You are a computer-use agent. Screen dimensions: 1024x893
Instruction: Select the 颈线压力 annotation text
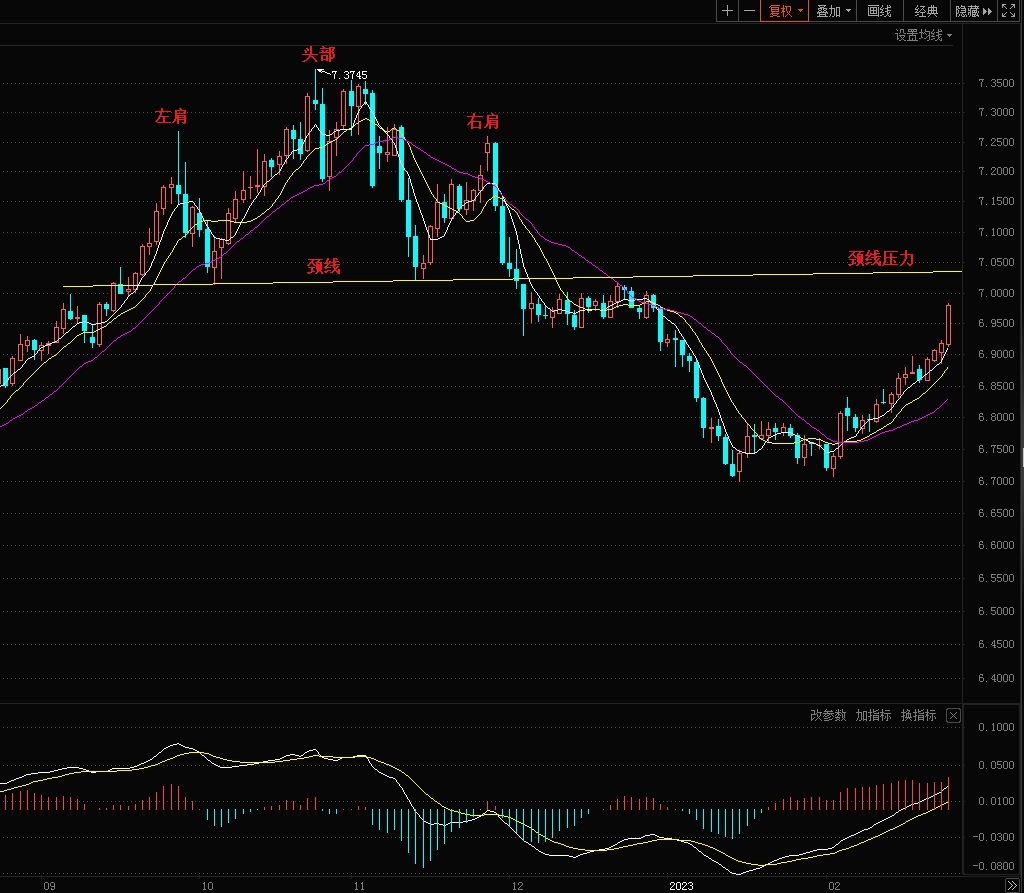[880, 259]
